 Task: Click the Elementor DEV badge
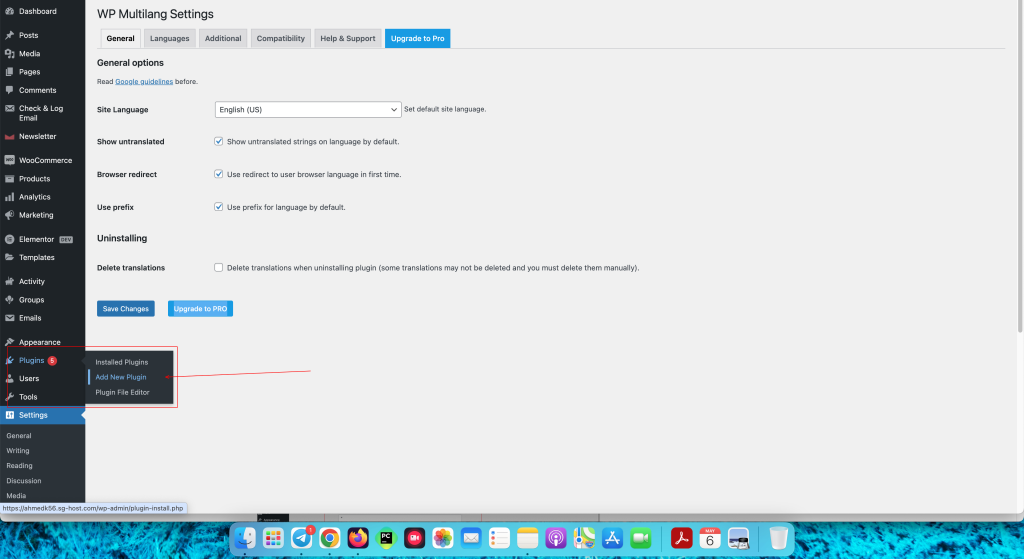[x=66, y=240]
